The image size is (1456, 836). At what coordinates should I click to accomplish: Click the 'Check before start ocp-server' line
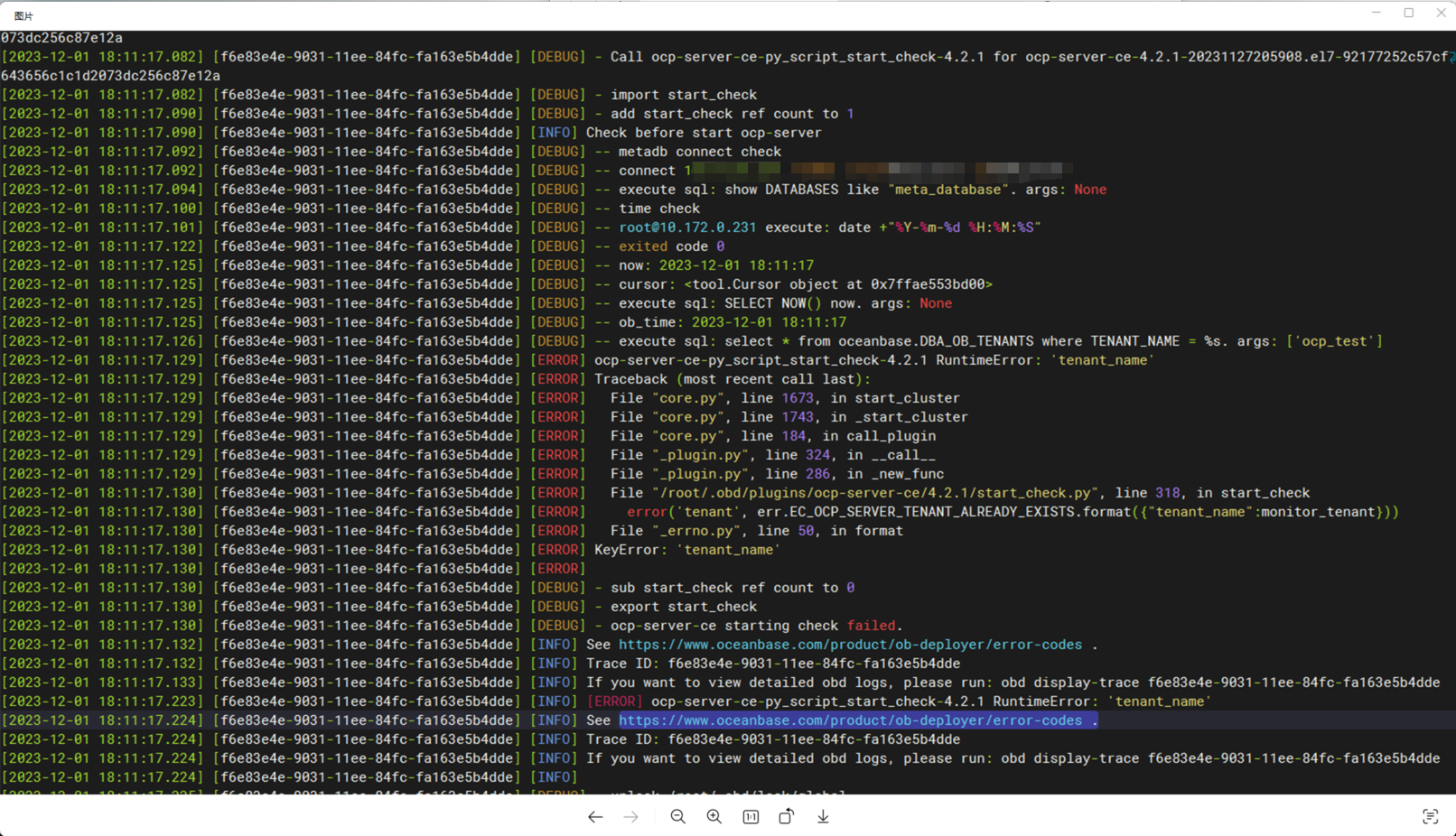pyautogui.click(x=704, y=133)
